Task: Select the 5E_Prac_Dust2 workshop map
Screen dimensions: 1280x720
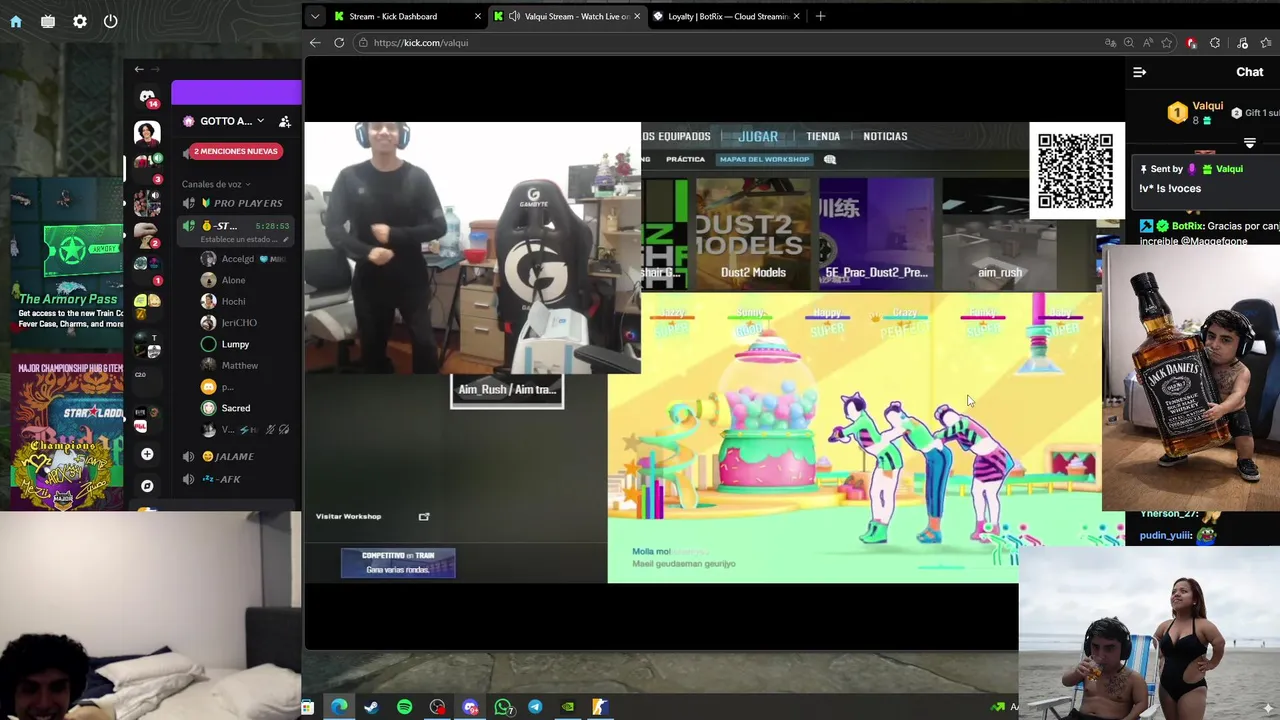Action: pyautogui.click(x=876, y=232)
